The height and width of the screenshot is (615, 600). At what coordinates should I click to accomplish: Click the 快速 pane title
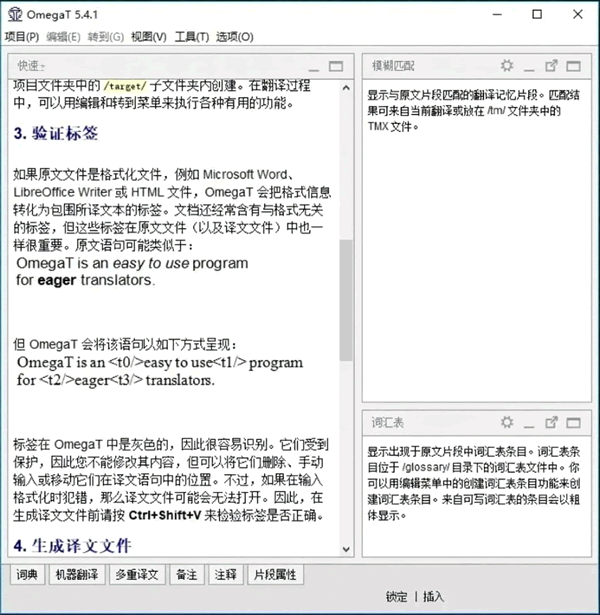point(31,66)
